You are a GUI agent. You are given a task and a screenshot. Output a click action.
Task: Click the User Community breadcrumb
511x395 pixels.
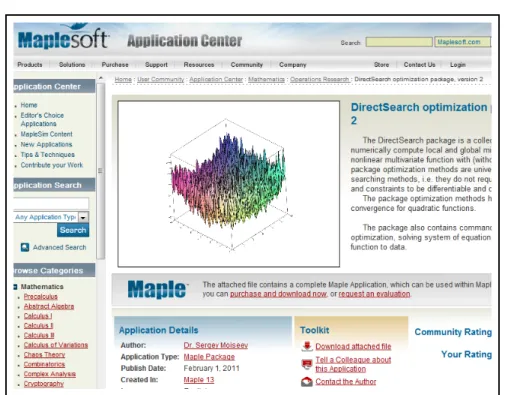pos(161,79)
